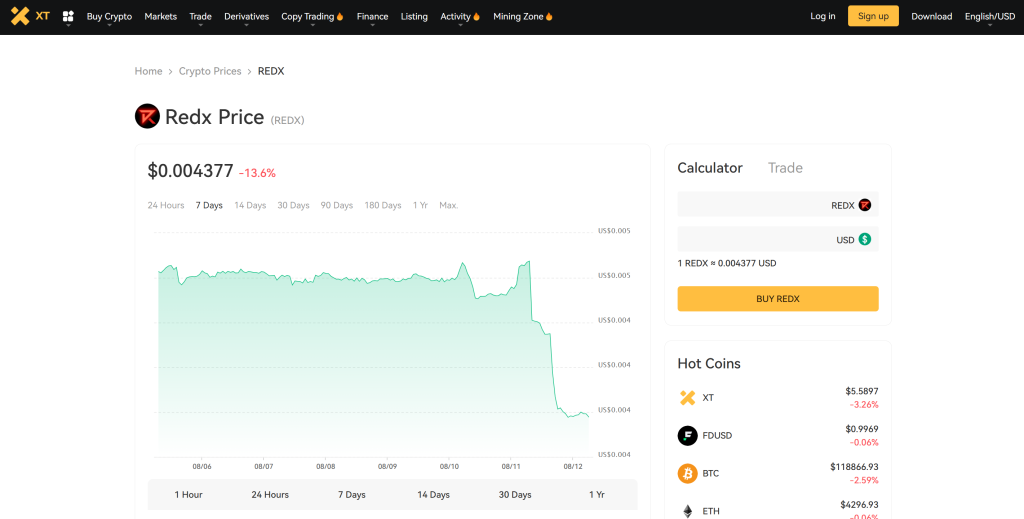The height and width of the screenshot is (519, 1024).
Task: Open the English/USD language selector
Action: (x=989, y=17)
